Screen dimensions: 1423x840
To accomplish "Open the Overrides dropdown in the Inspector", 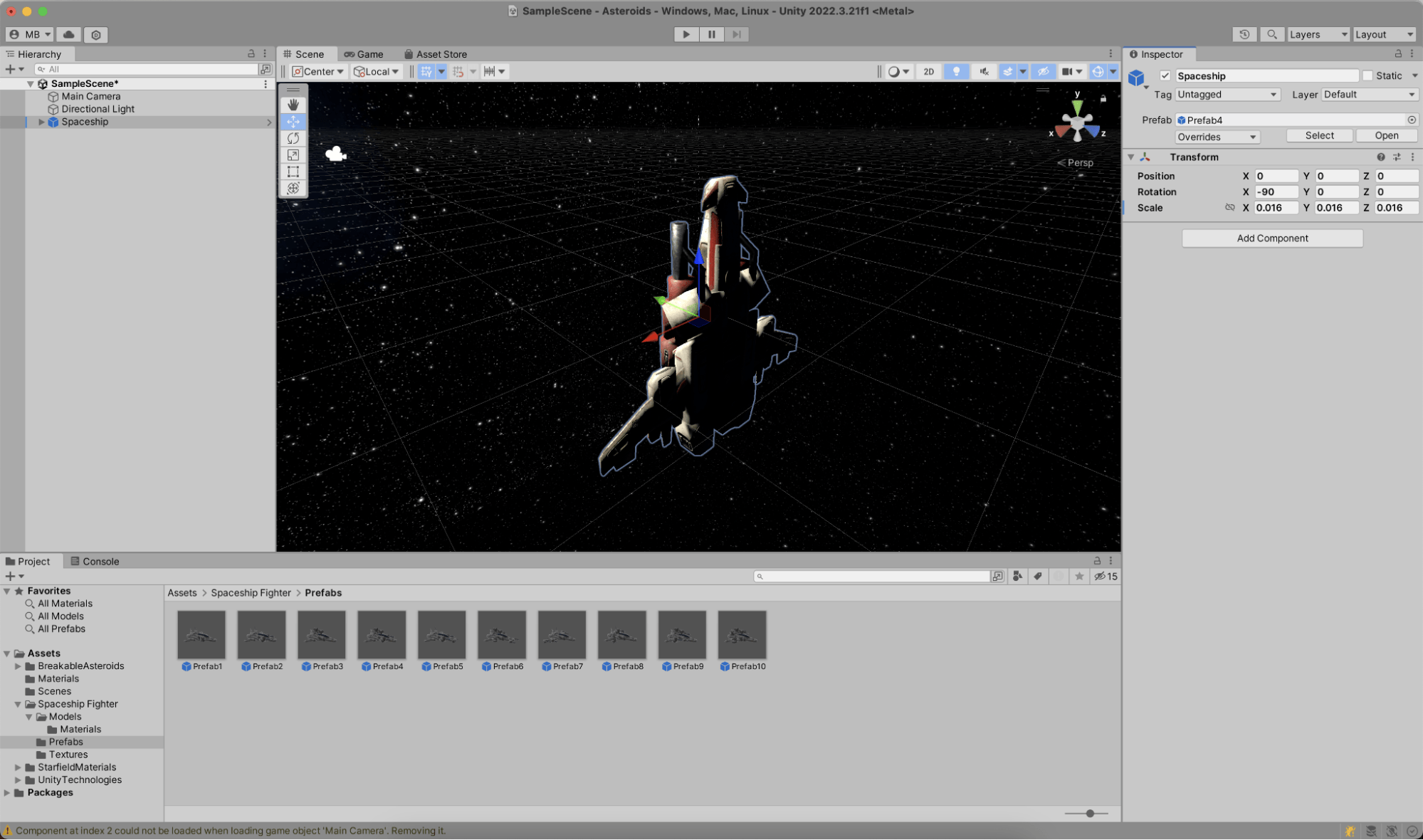I will tap(1217, 137).
